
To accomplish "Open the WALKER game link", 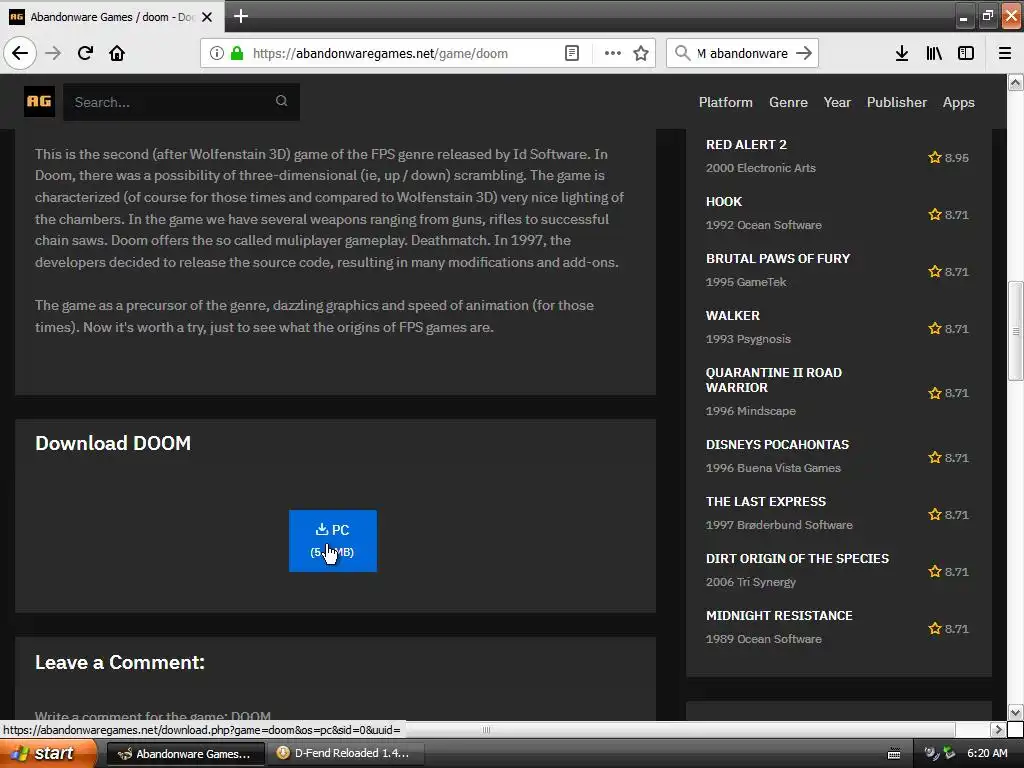I will pos(732,315).
